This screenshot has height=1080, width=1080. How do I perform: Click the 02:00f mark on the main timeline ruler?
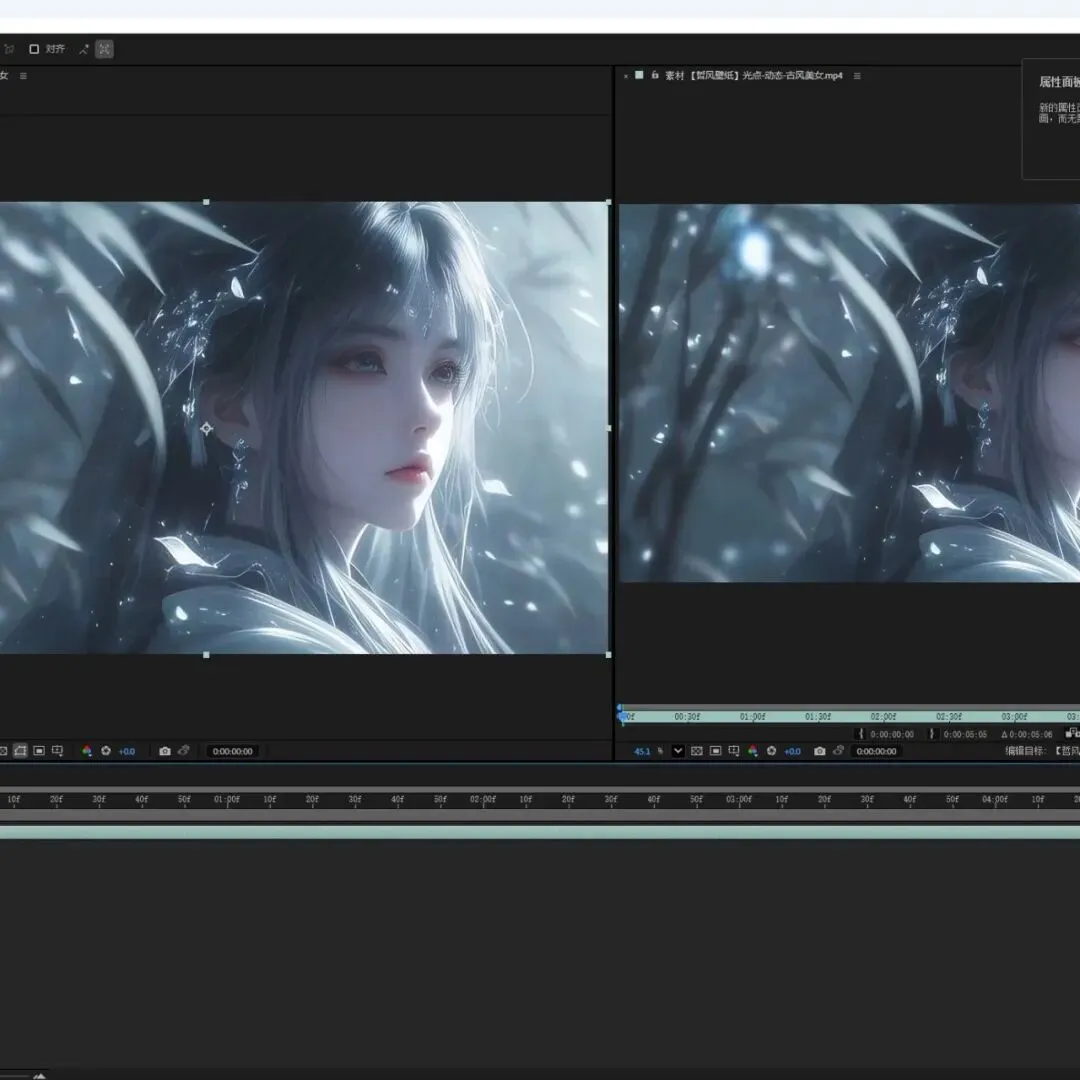point(483,800)
